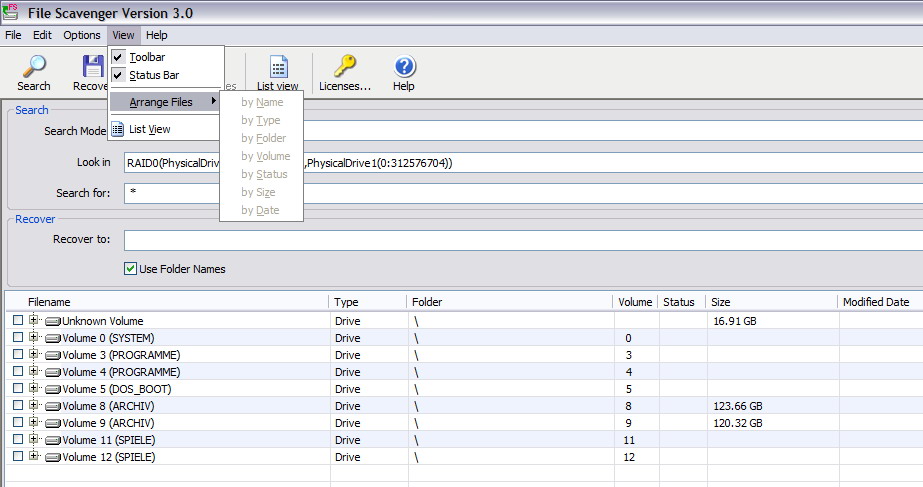This screenshot has width=923, height=487.
Task: Check the box for Volume 11 (SPIELE)
Action: click(18, 439)
